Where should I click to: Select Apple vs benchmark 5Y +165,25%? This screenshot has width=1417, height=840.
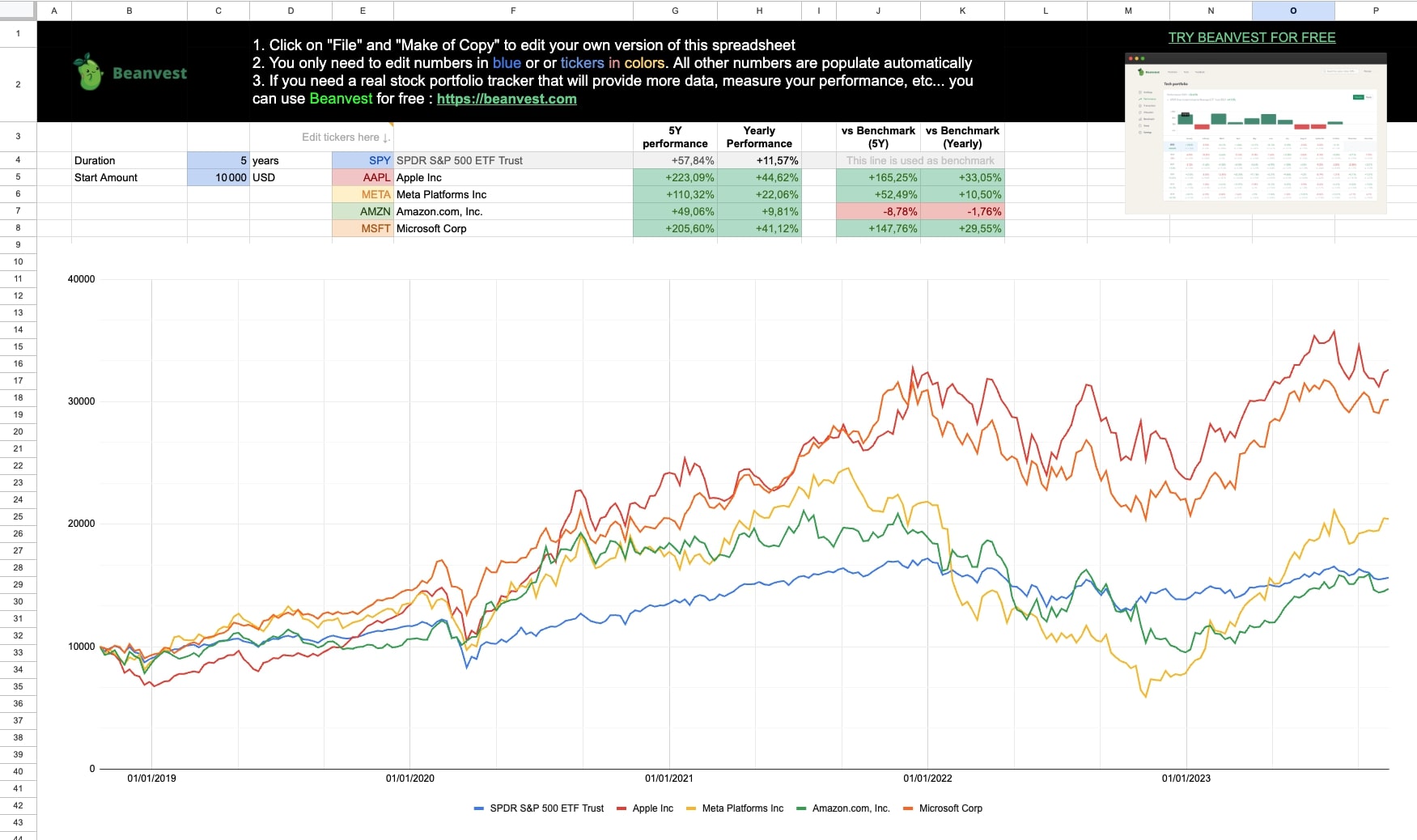[x=878, y=177]
